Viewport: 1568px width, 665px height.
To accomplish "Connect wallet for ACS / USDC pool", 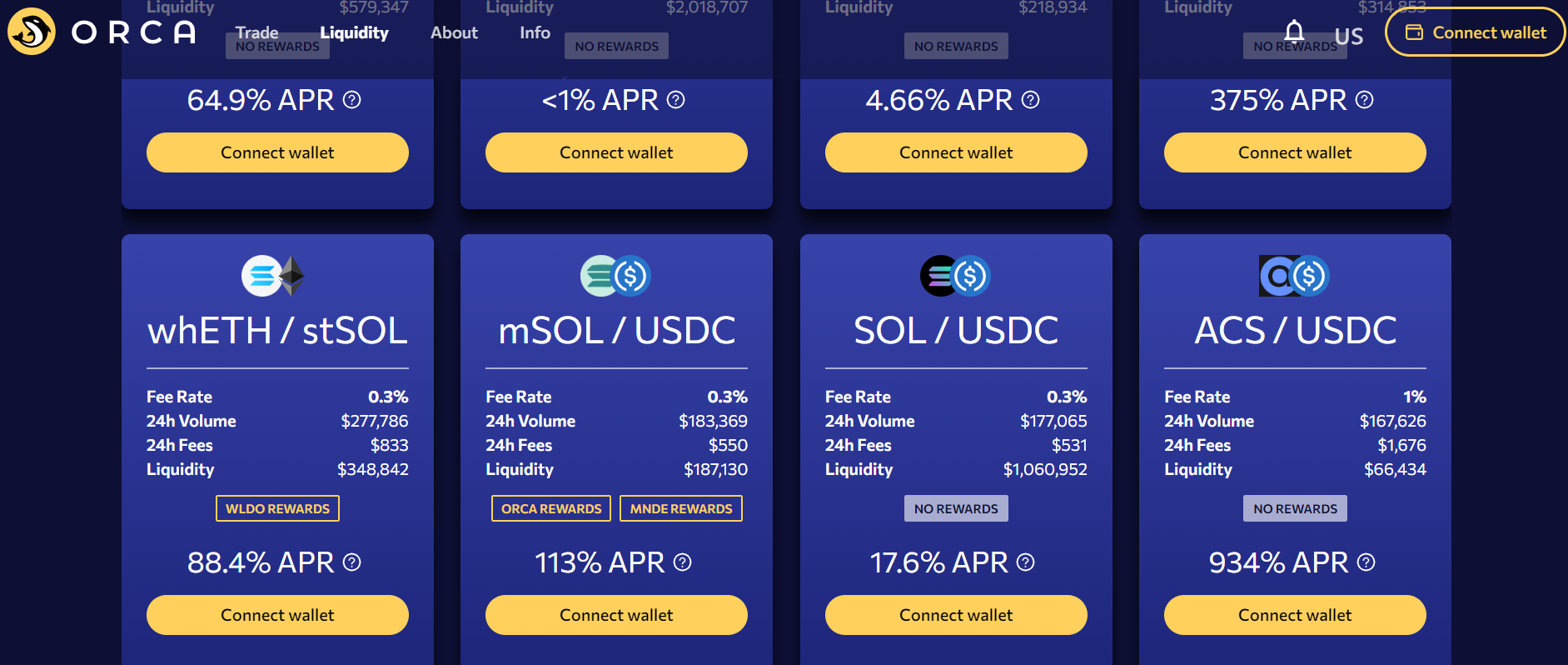I will tap(1295, 615).
